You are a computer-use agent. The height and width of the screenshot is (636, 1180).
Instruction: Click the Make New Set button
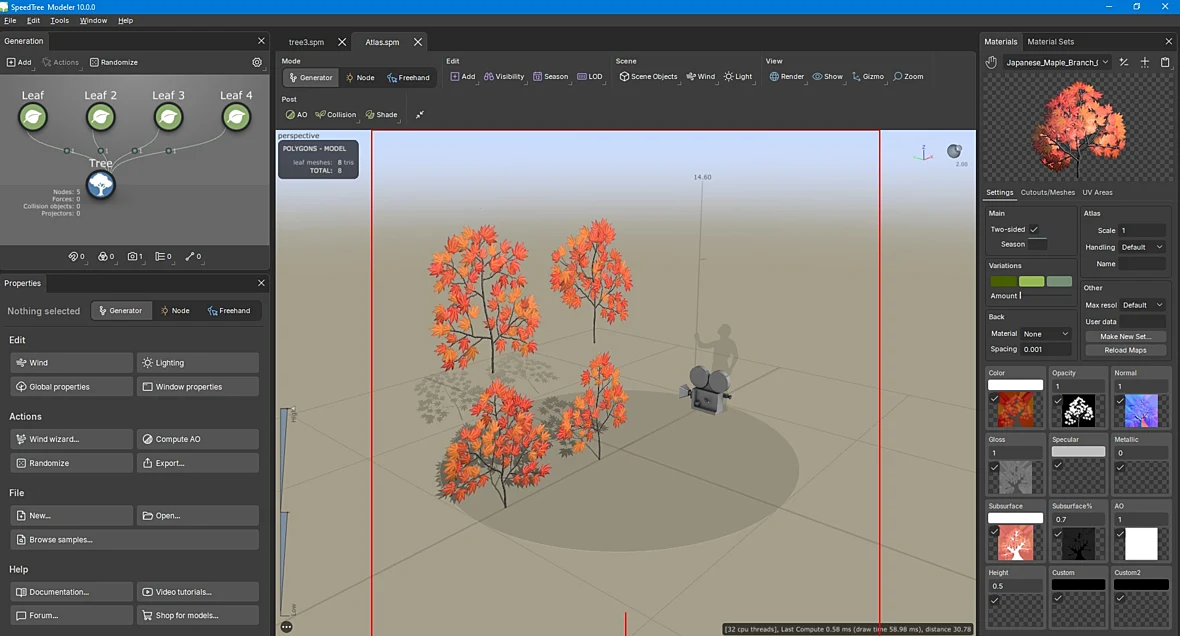click(x=1125, y=336)
